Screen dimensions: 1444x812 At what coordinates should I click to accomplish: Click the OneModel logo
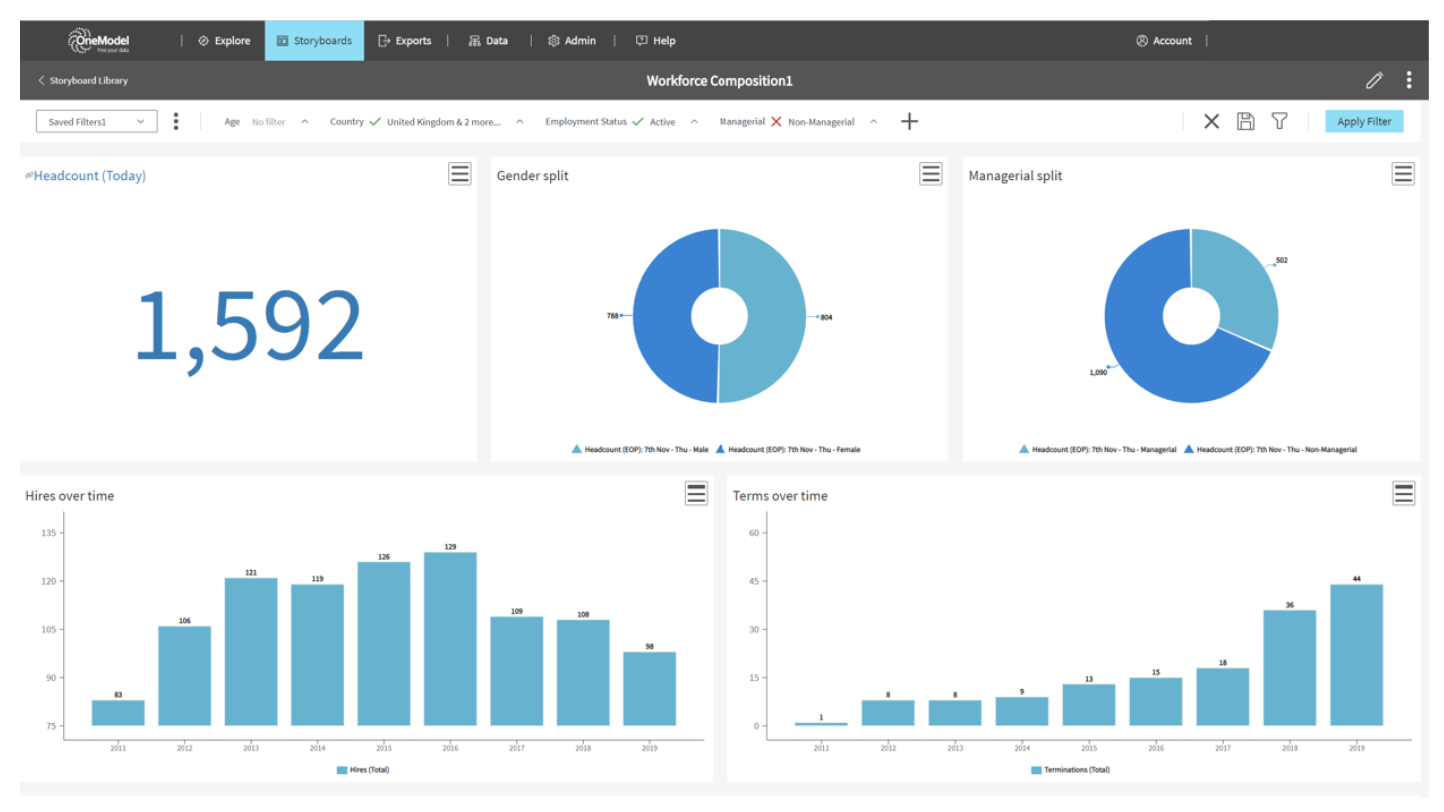(x=98, y=41)
